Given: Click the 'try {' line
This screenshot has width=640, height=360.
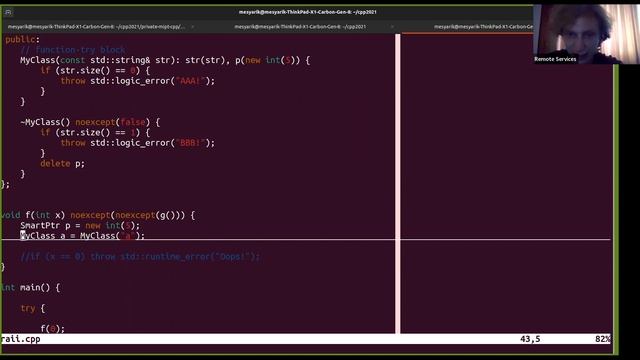Looking at the screenshot, I should pyautogui.click(x=33, y=308).
